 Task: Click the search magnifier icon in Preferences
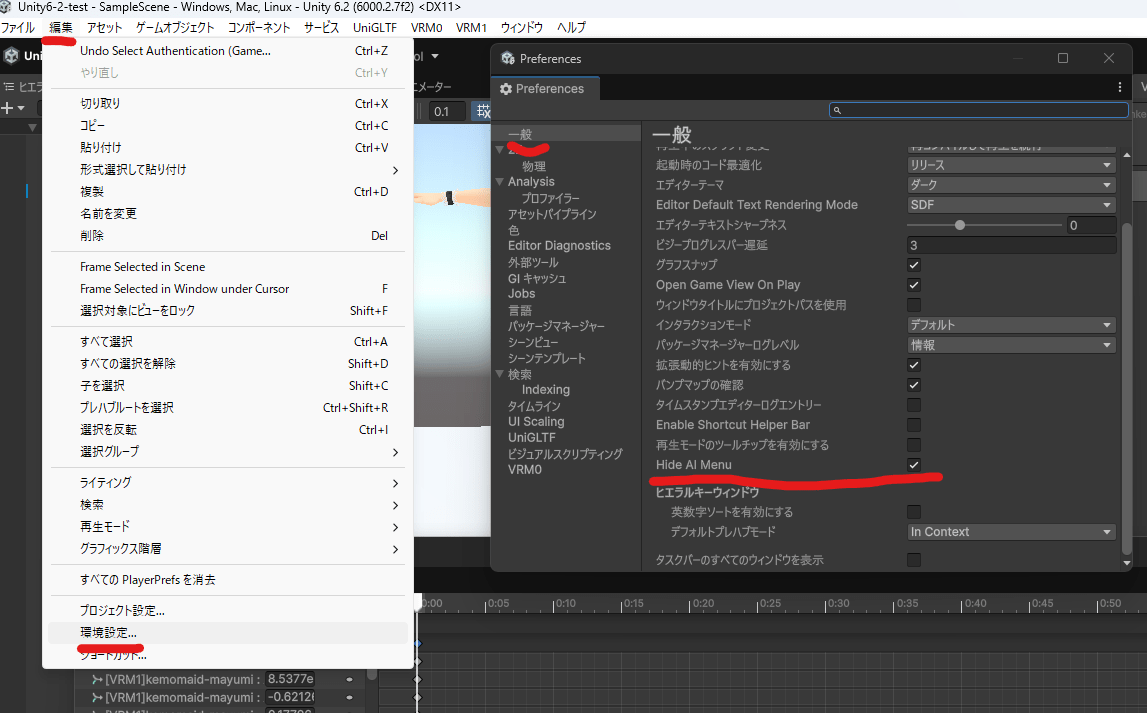(837, 110)
